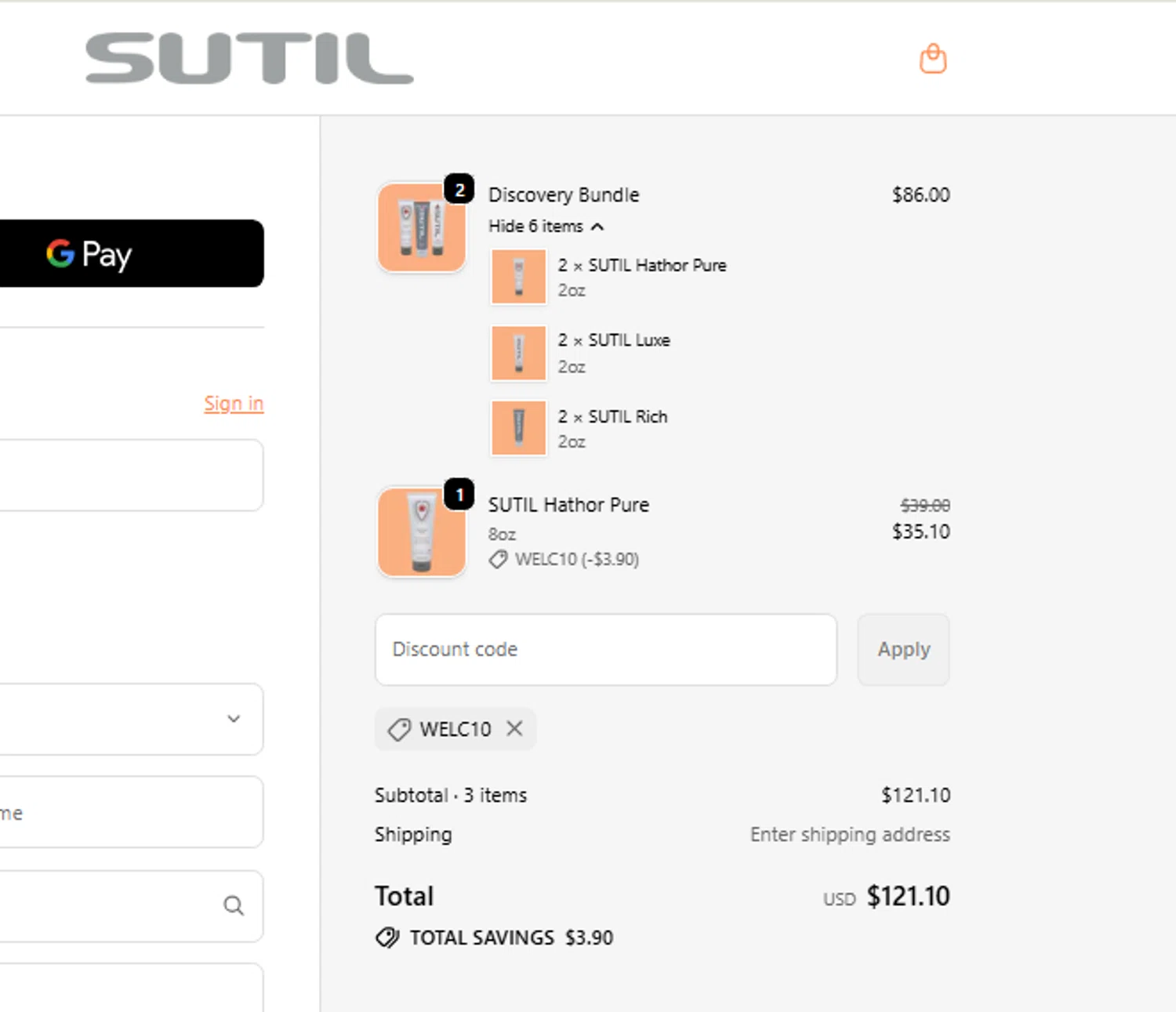
Task: Click the Discovery Bundle product thumbnail
Action: [422, 227]
